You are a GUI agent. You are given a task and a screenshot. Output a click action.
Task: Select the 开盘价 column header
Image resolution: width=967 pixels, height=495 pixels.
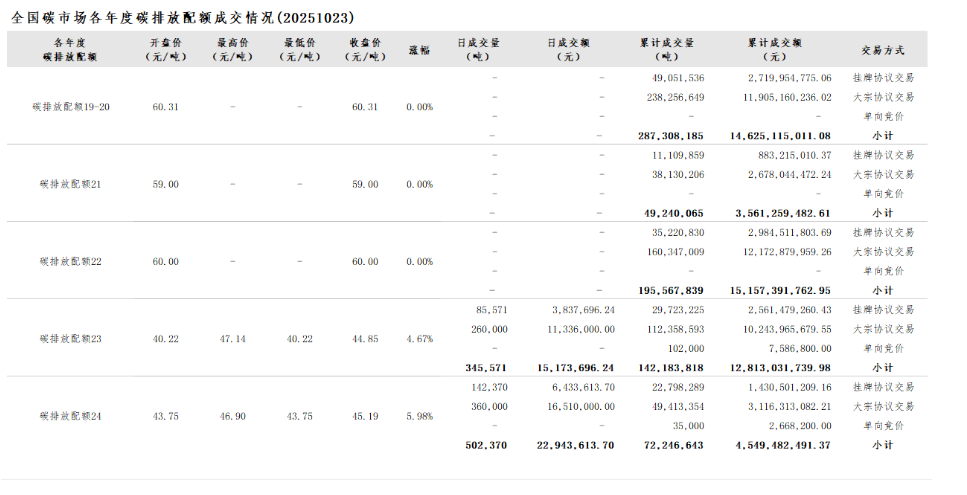coord(166,49)
